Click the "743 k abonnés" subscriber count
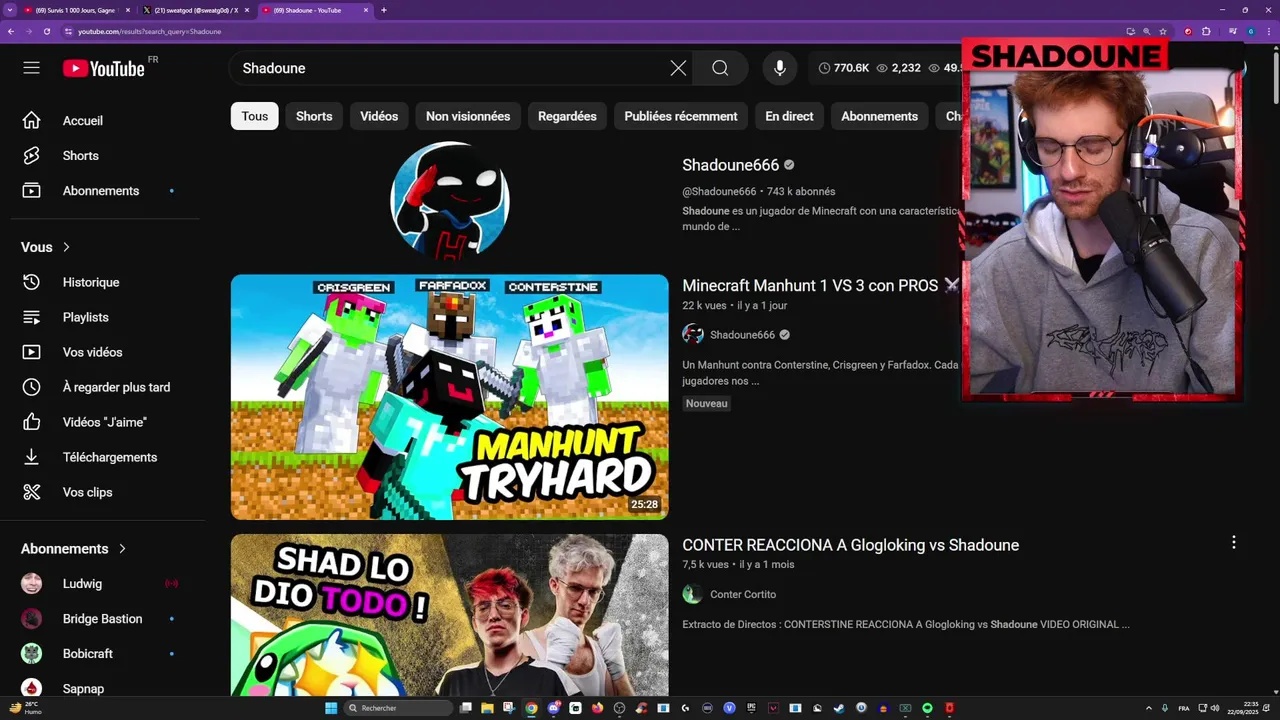This screenshot has height=720, width=1280. click(x=801, y=191)
